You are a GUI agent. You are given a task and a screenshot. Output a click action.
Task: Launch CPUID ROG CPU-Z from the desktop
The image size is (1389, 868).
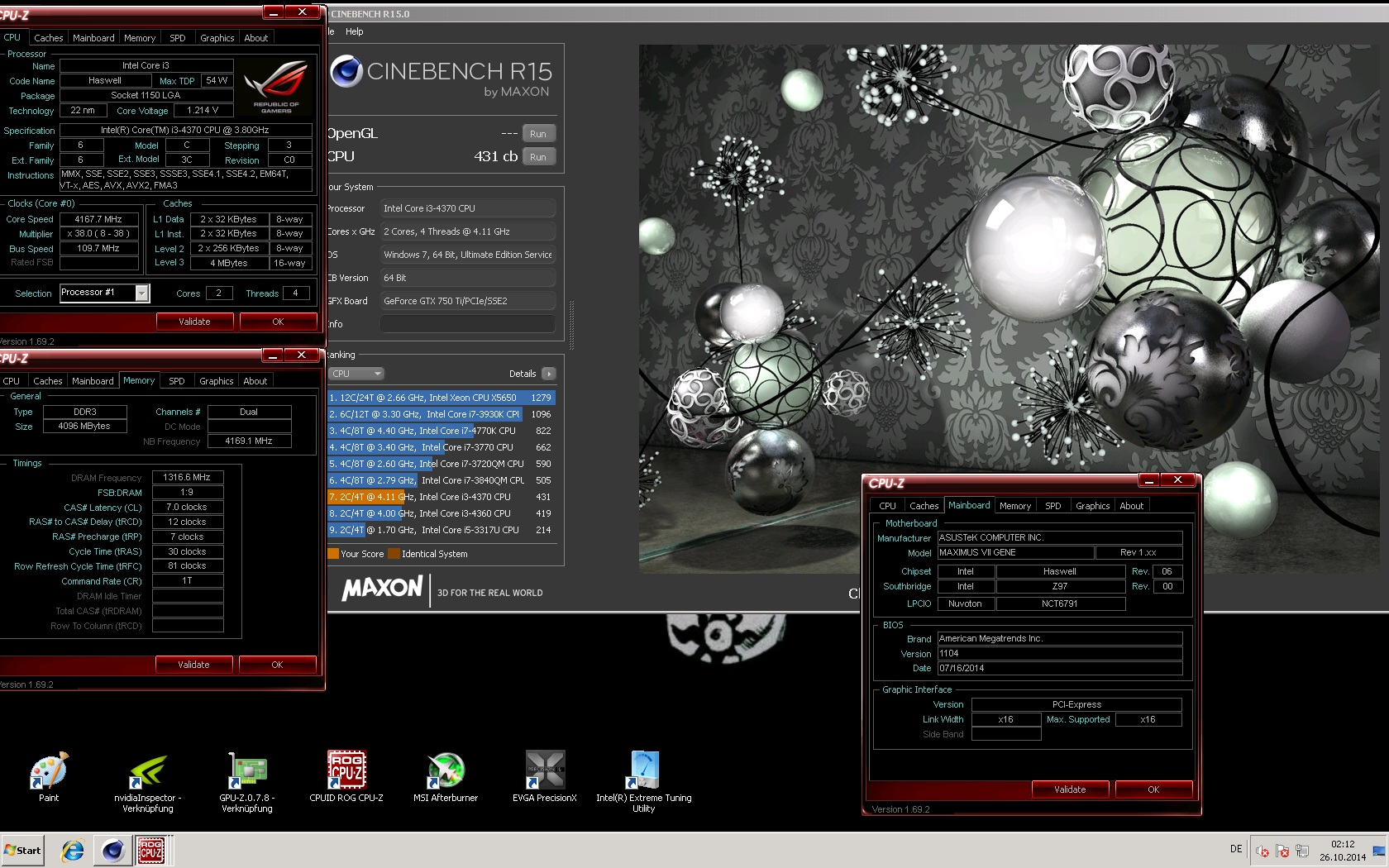coord(346,777)
